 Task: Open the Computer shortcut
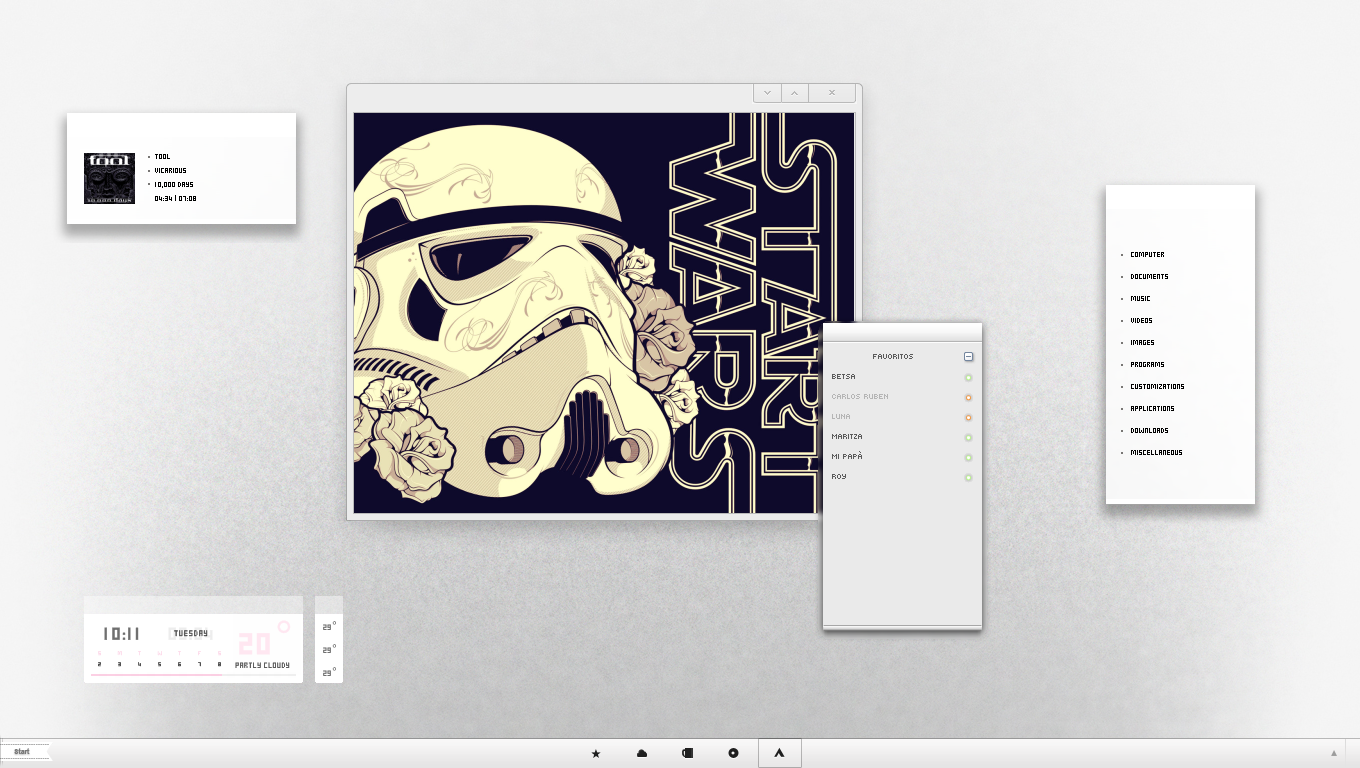(1147, 255)
